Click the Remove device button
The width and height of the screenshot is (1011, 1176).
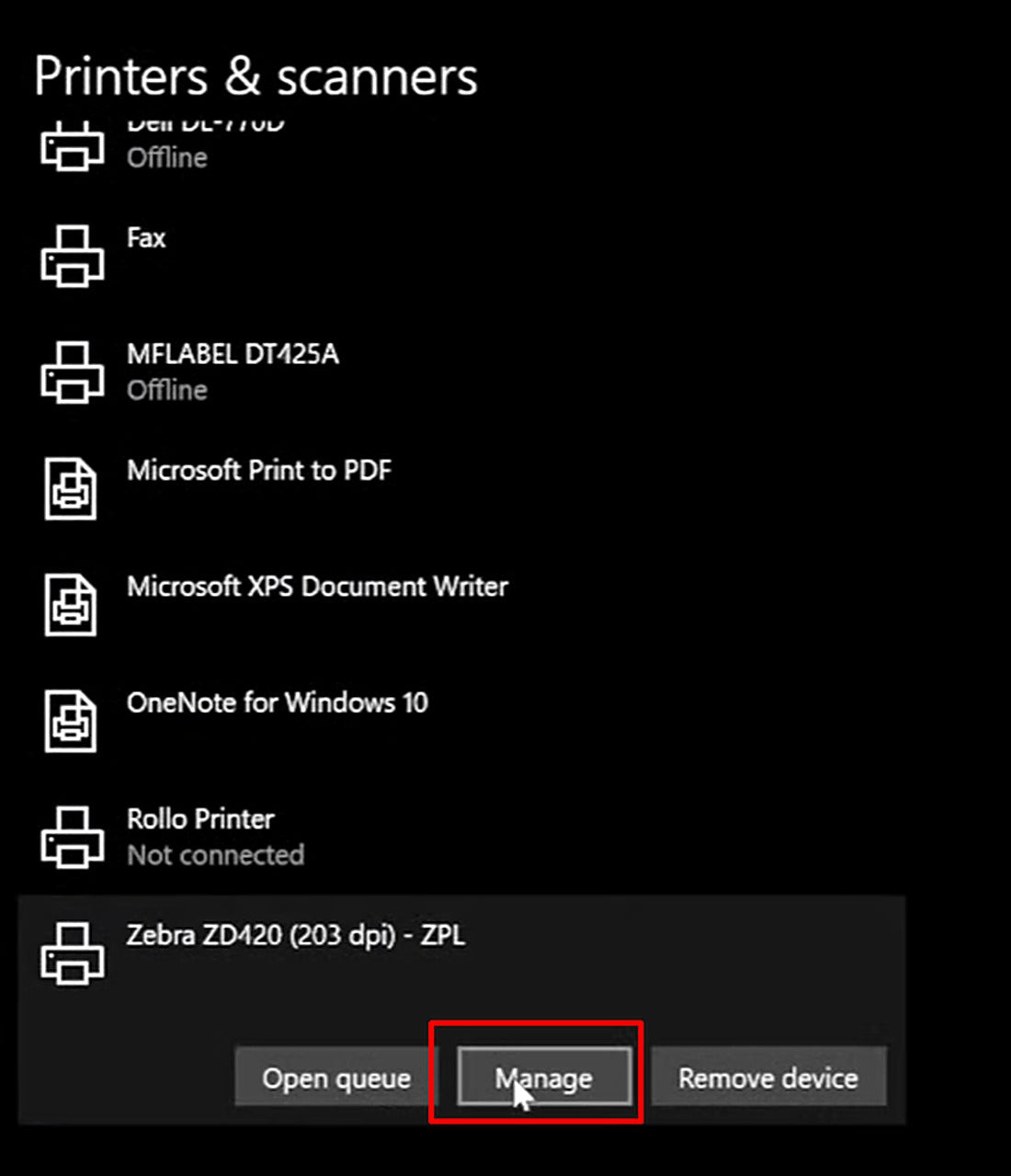(768, 1077)
